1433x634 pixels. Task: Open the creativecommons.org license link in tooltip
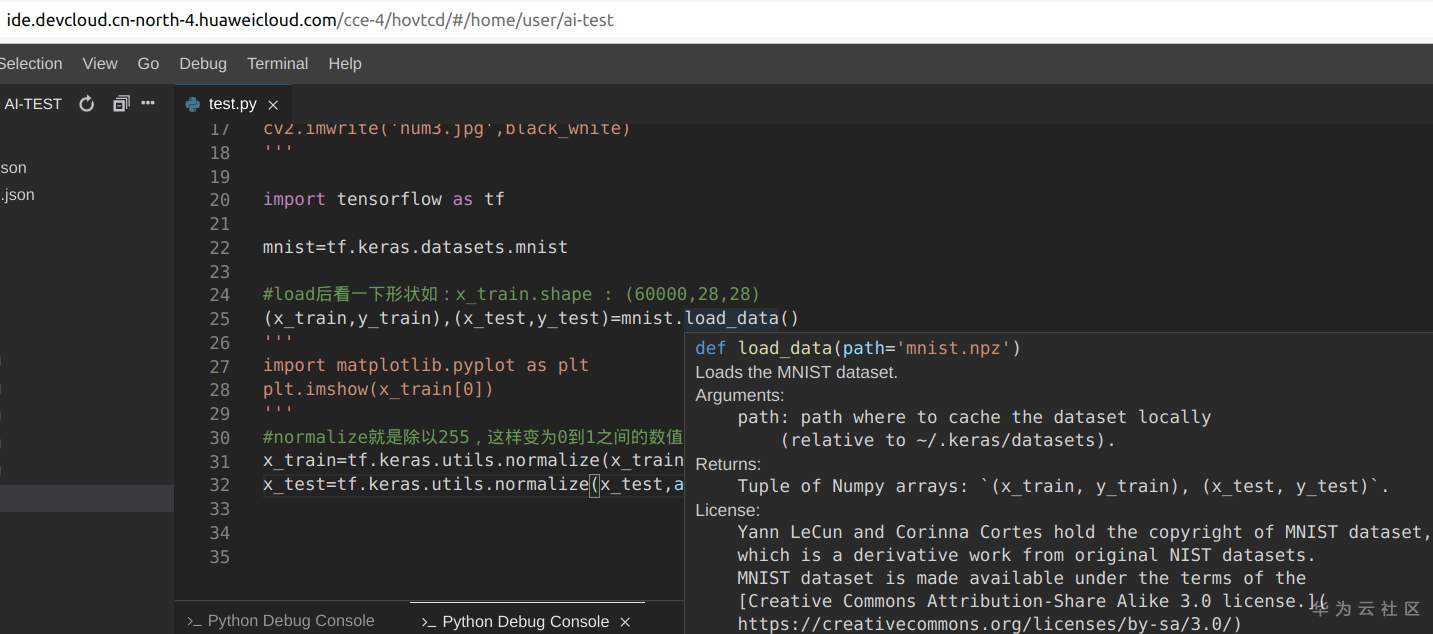(989, 624)
